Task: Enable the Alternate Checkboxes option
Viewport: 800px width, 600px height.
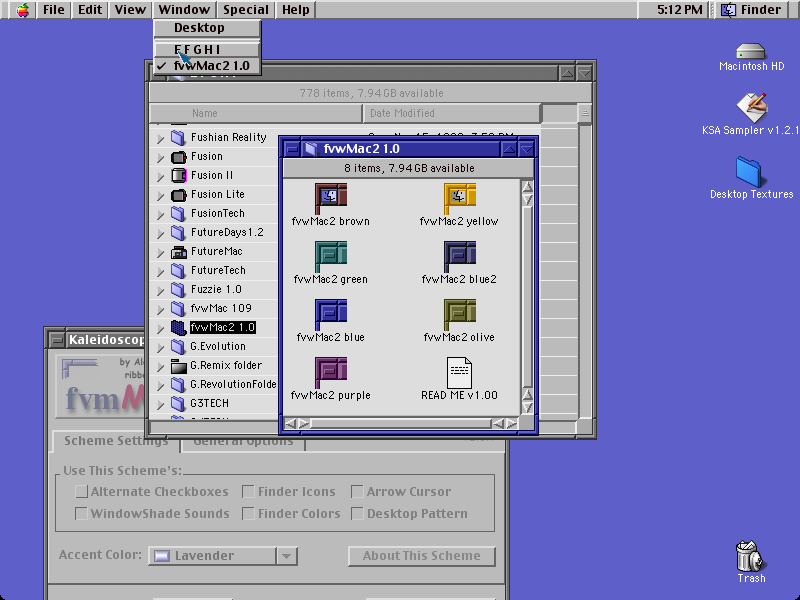Action: coord(81,491)
